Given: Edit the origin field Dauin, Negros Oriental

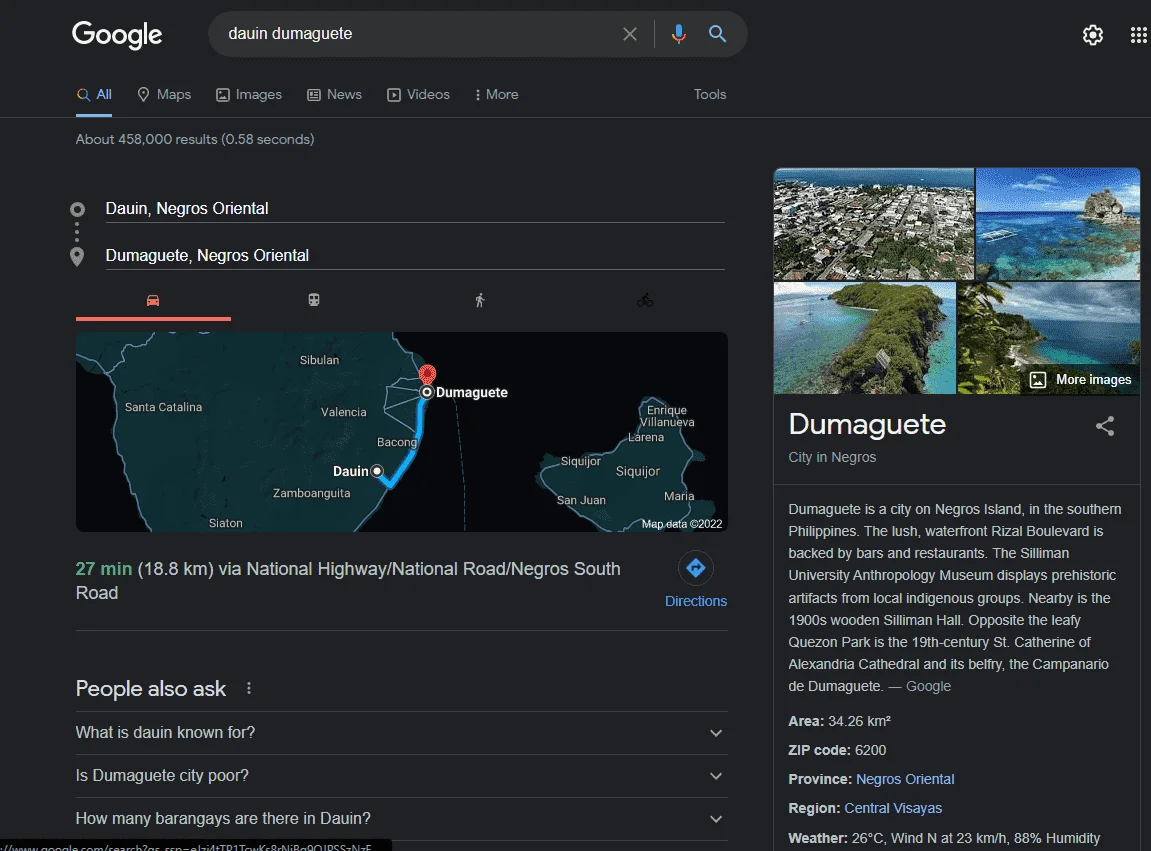Looking at the screenshot, I should point(415,209).
